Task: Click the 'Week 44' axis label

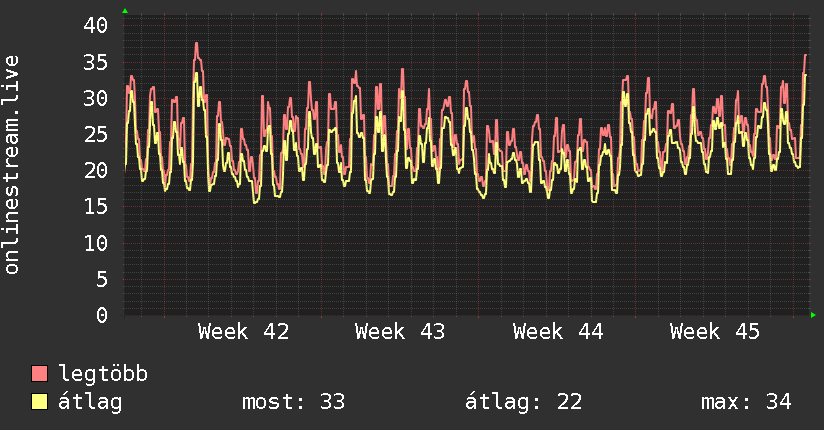Action: [558, 332]
